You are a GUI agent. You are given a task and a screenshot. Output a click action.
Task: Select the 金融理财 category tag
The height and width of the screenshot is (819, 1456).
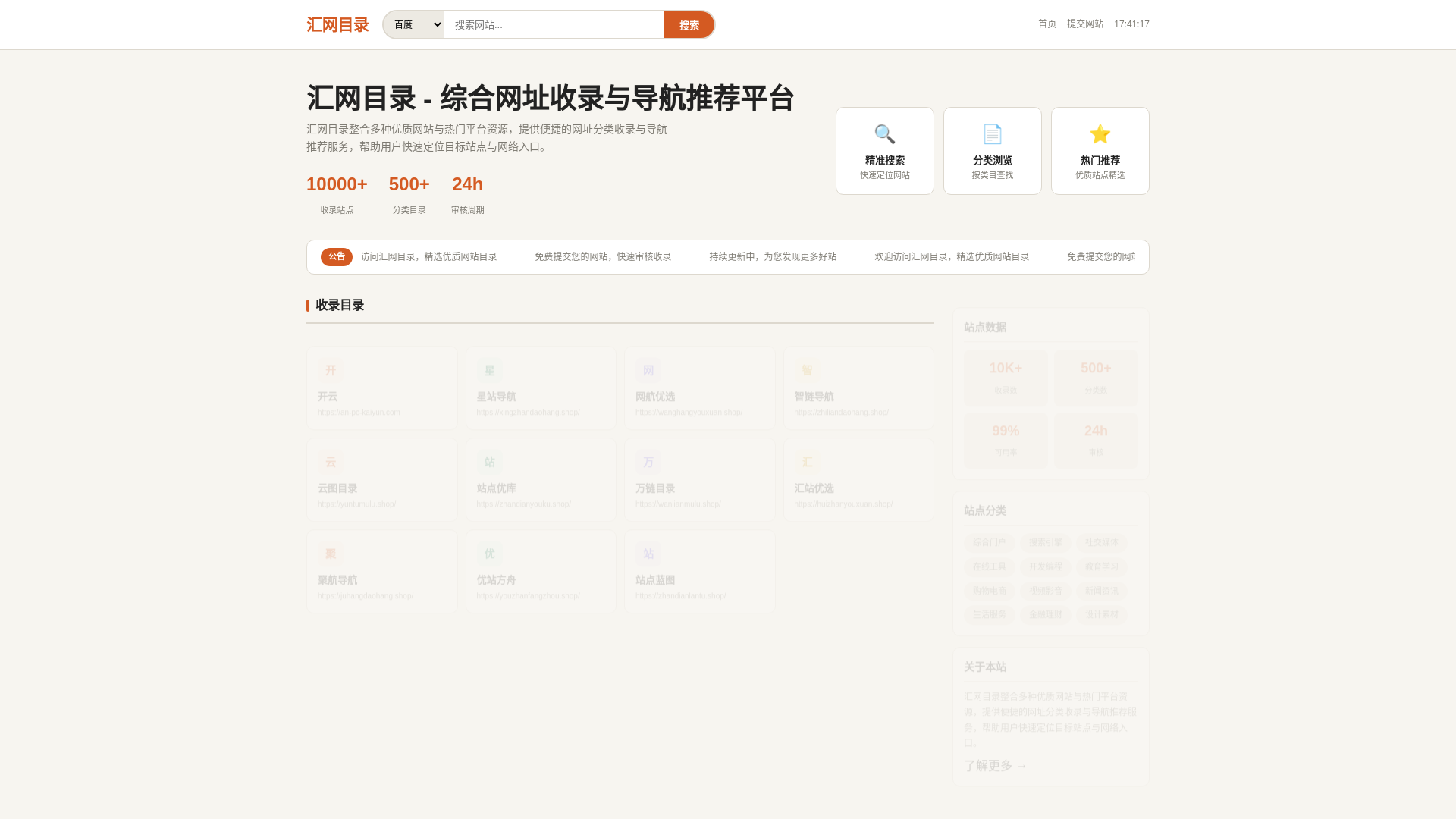[1046, 614]
